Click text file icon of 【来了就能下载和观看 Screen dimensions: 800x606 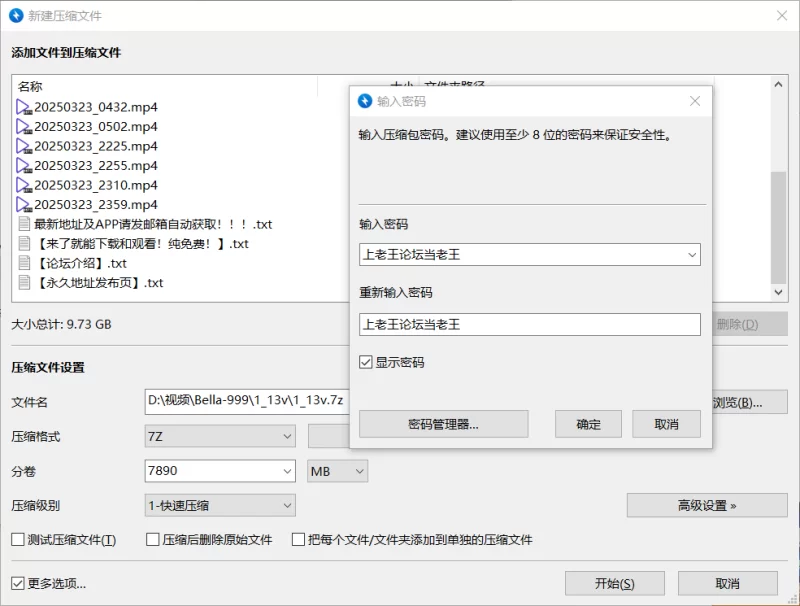coord(24,243)
